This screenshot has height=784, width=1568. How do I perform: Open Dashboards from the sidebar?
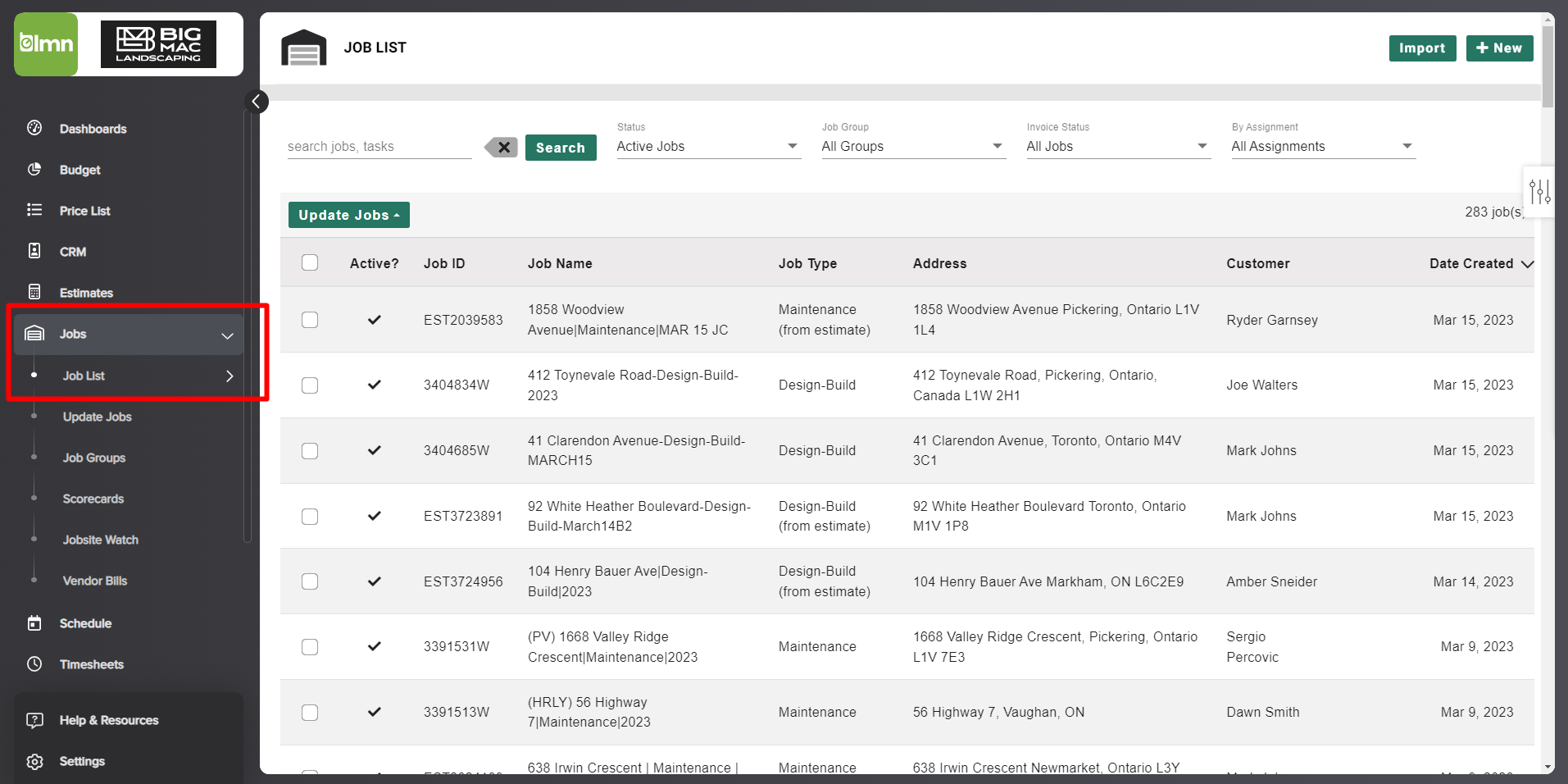pyautogui.click(x=93, y=129)
